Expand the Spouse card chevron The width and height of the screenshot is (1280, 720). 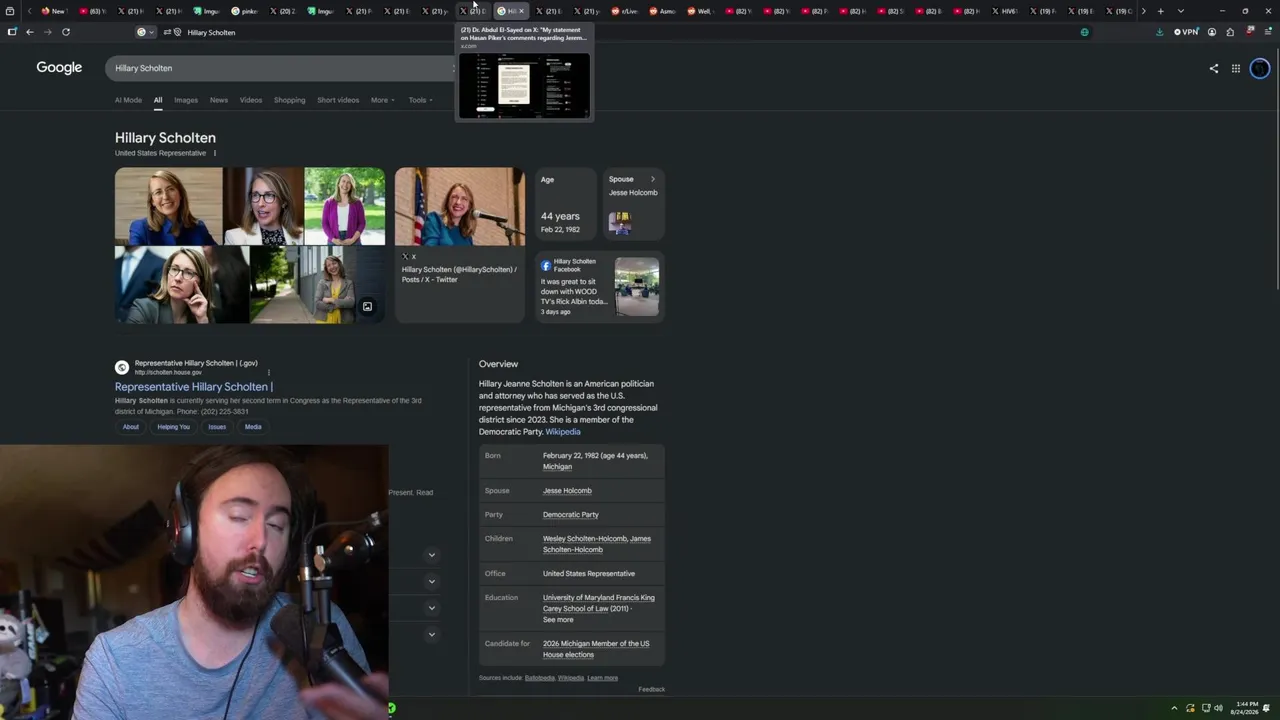[x=653, y=180]
